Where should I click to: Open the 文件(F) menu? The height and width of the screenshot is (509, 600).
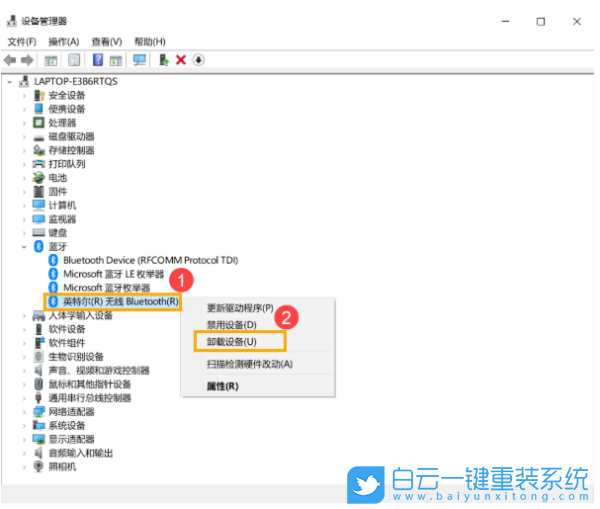(x=22, y=42)
